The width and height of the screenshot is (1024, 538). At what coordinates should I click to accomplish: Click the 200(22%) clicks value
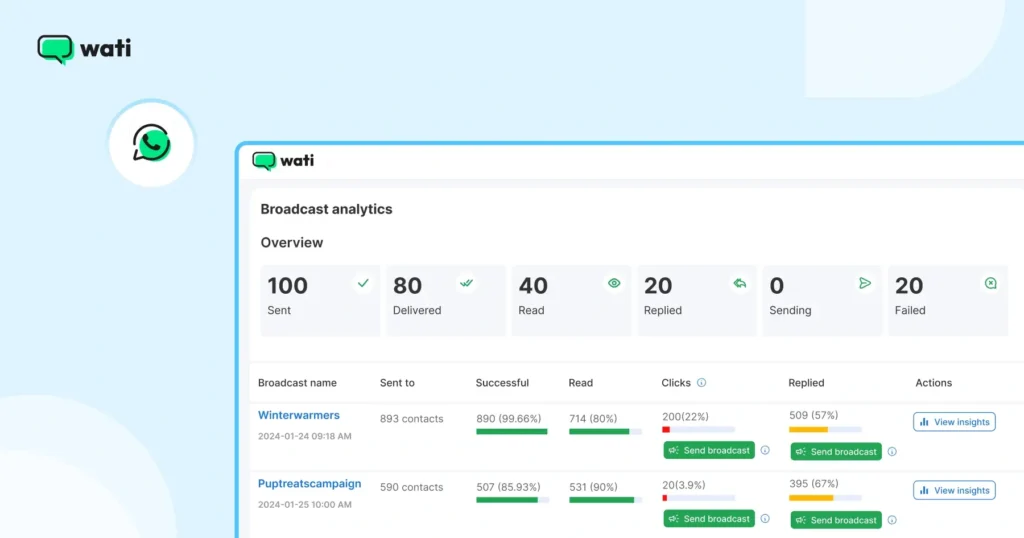(685, 417)
